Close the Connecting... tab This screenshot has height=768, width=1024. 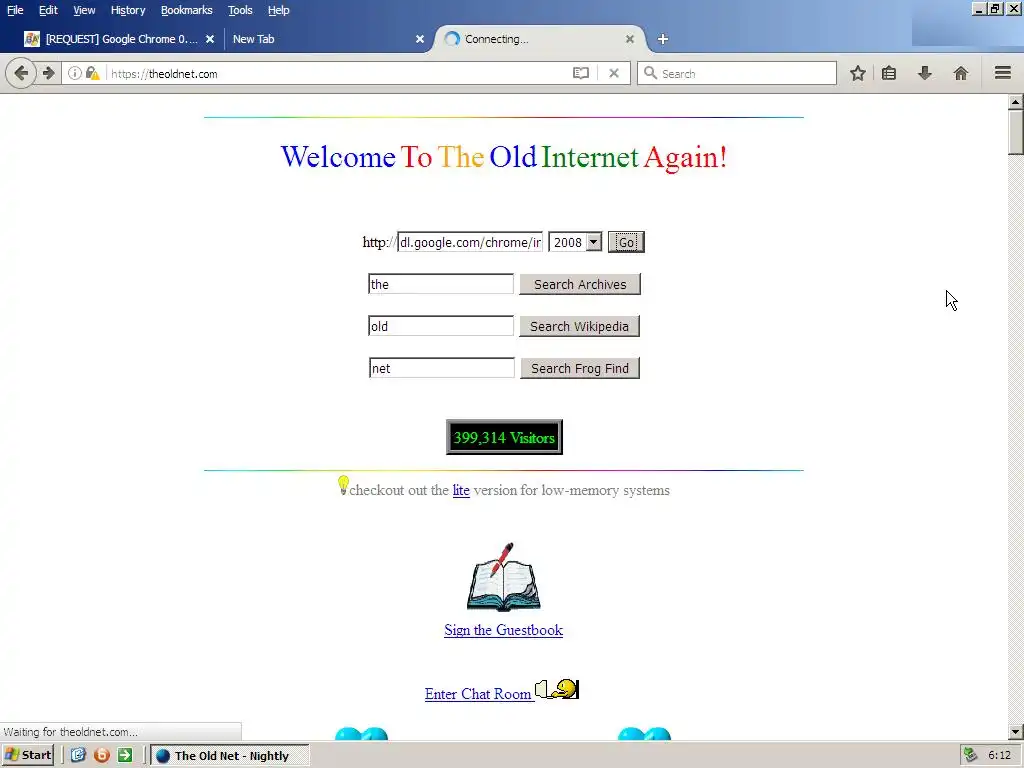tap(630, 39)
